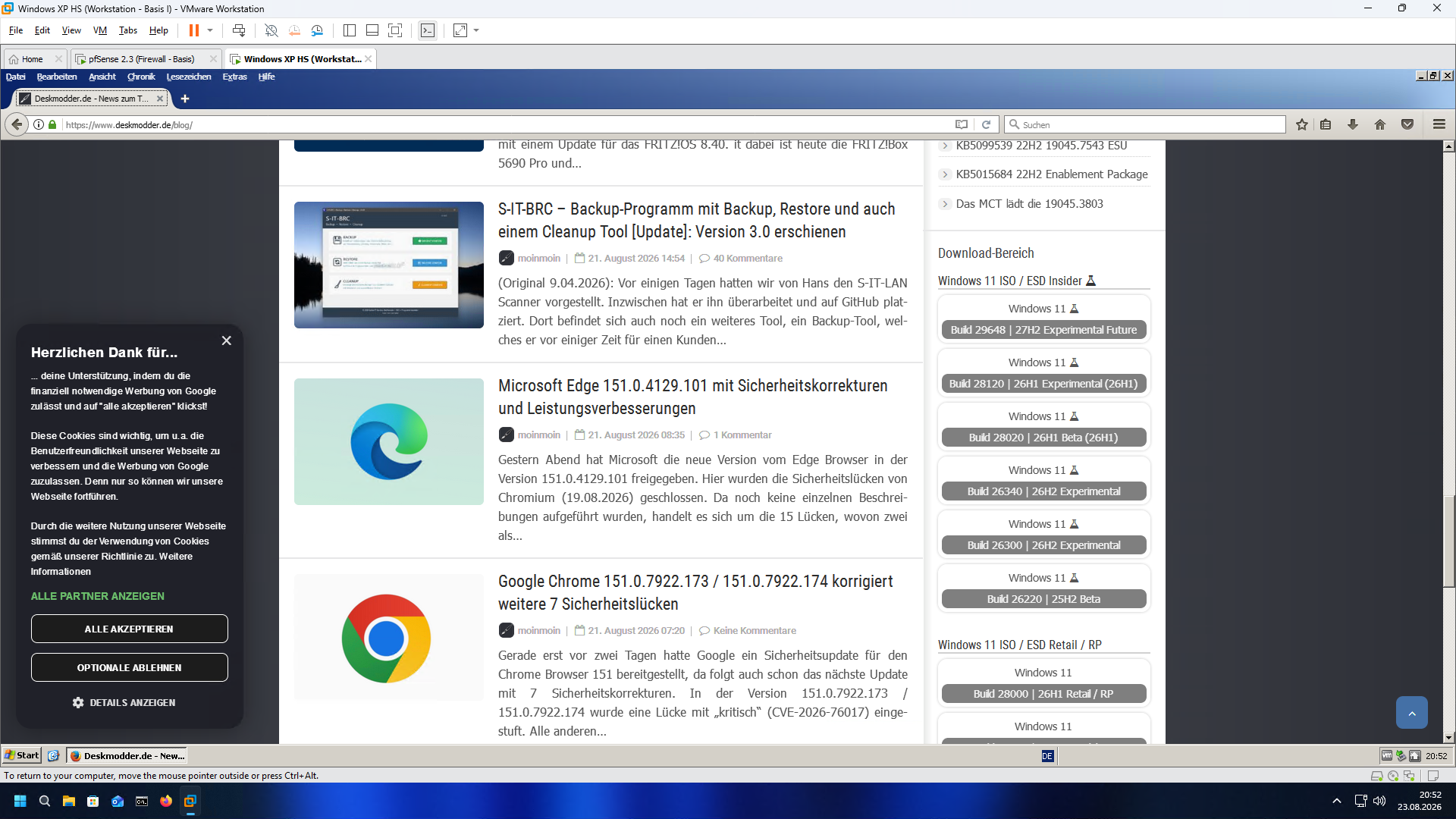Reload the page with the refresh icon
The image size is (1456, 819).
coord(987,124)
